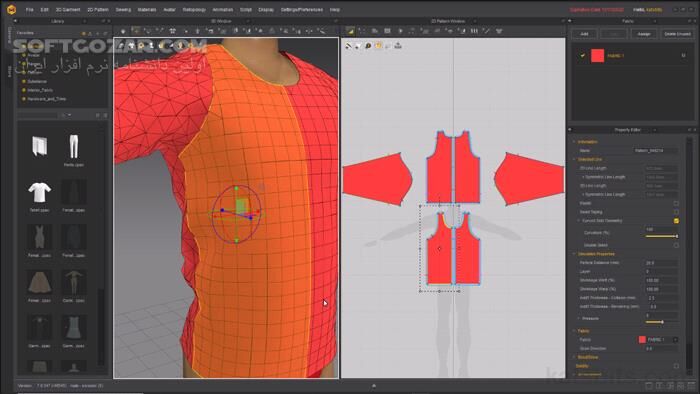Open the Materials menu
Image resolution: width=700 pixels, height=394 pixels.
[x=147, y=9]
